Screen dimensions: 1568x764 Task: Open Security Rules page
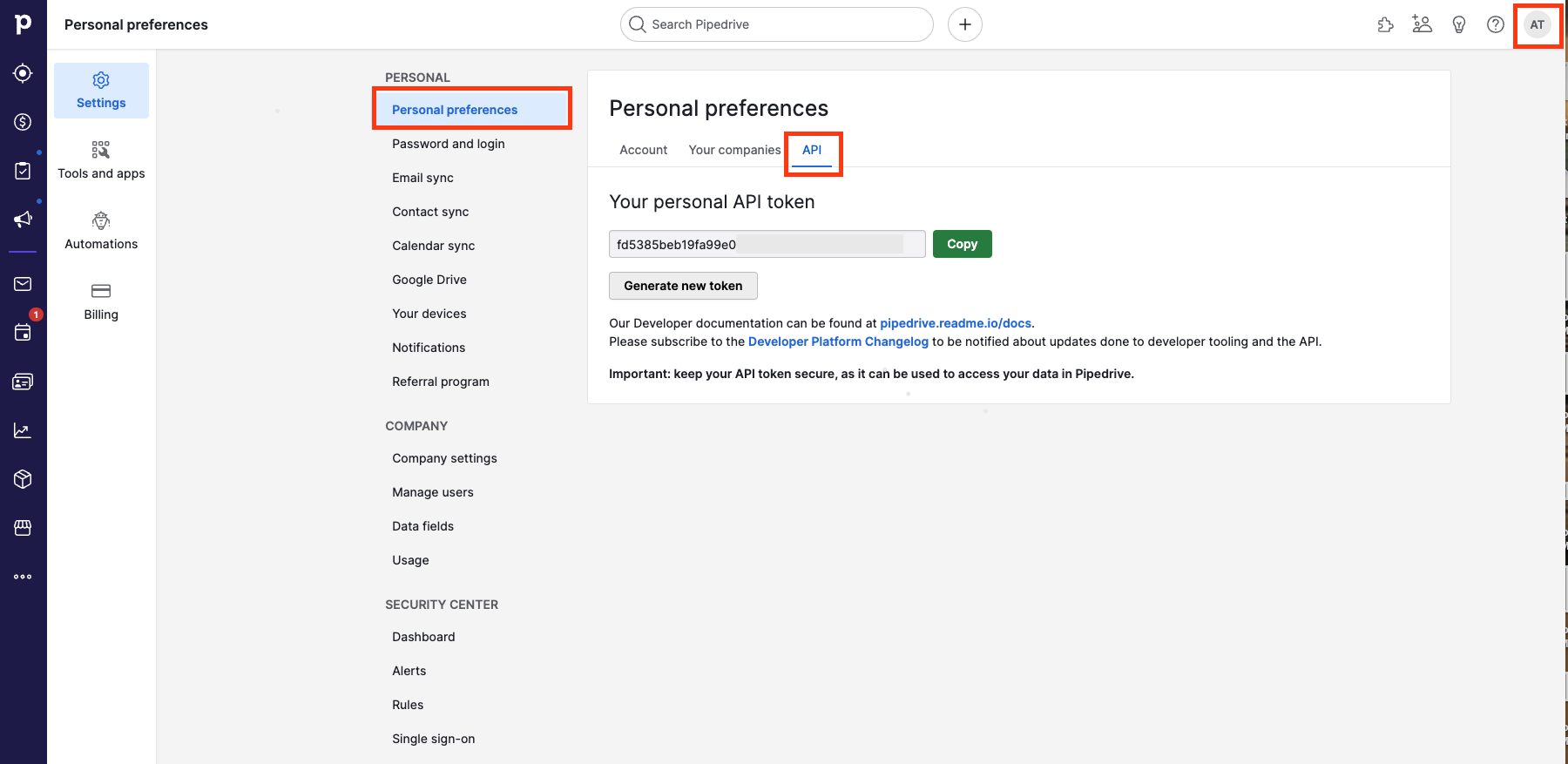click(408, 705)
